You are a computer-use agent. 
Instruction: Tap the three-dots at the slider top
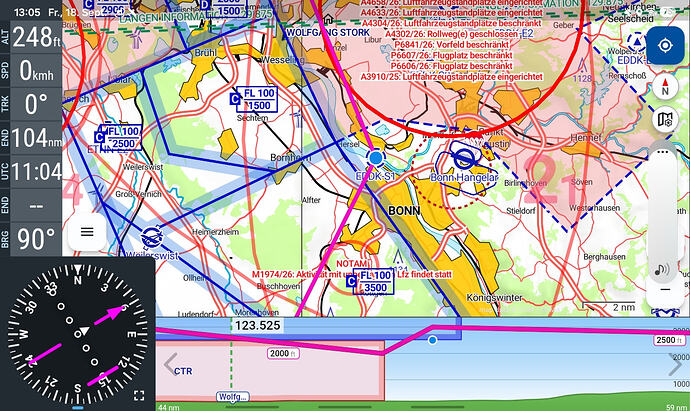662,153
